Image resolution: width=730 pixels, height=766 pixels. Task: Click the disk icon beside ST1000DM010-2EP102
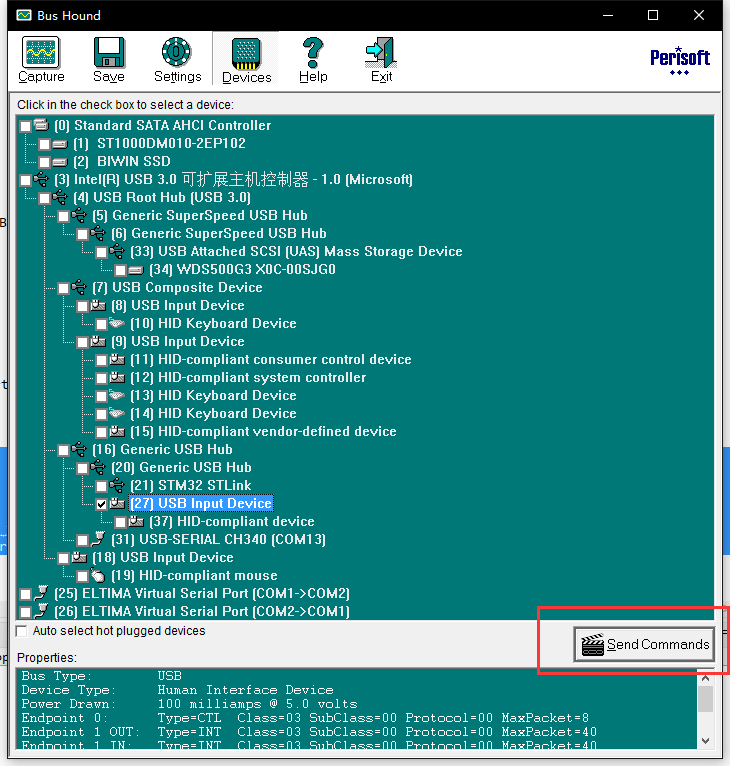(x=60, y=144)
